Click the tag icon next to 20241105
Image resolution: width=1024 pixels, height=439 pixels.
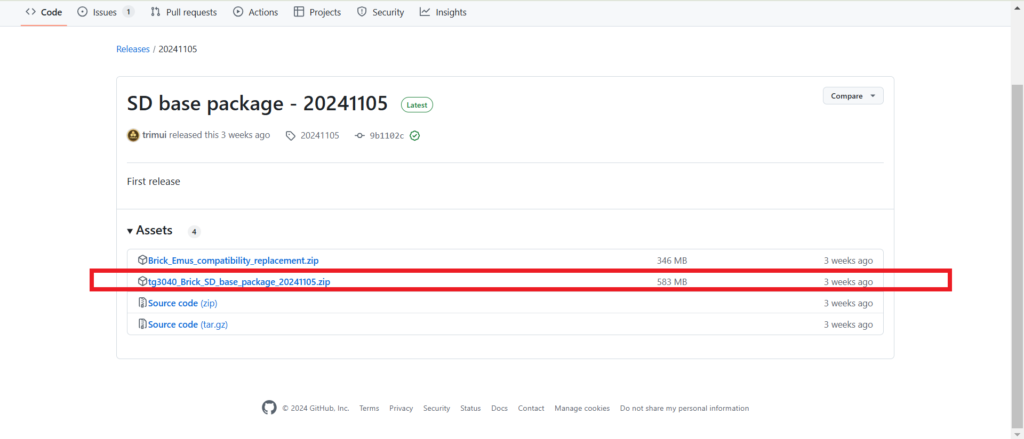tap(291, 136)
